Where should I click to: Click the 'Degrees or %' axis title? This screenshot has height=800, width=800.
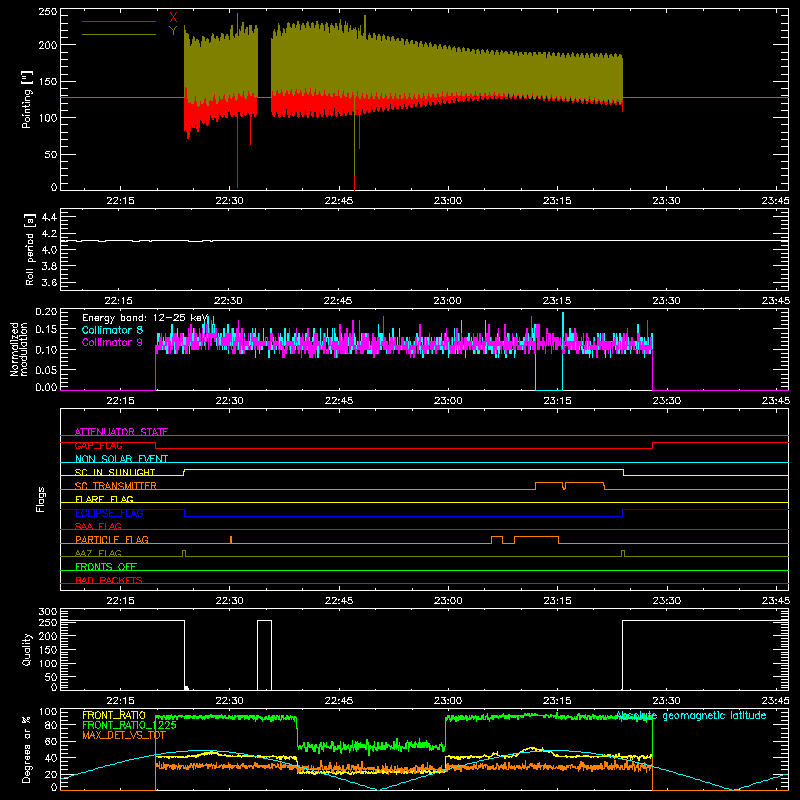(27, 750)
